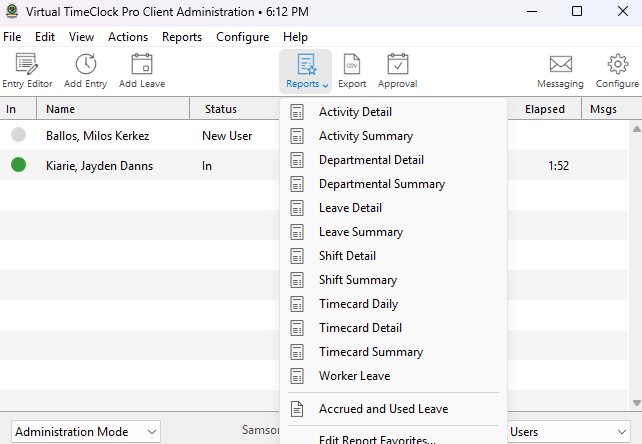Image resolution: width=642 pixels, height=444 pixels.
Task: Click the Export CSV icon
Action: pyautogui.click(x=352, y=64)
